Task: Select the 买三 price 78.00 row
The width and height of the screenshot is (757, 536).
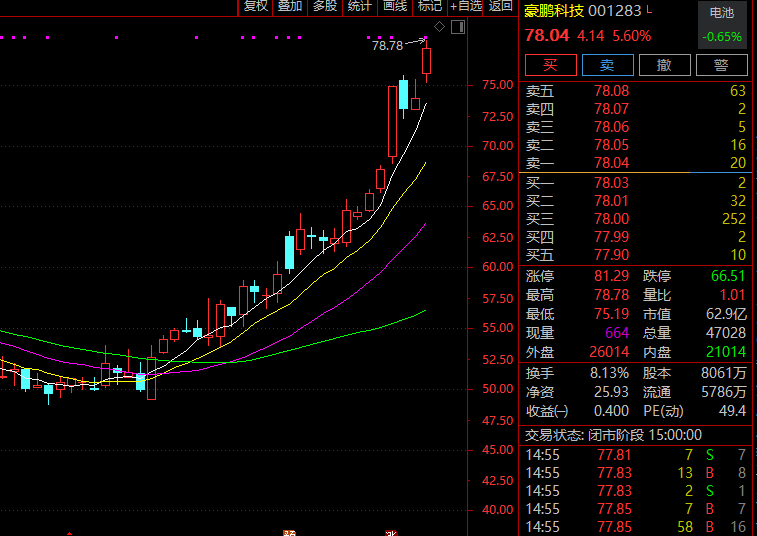Action: tap(635, 219)
